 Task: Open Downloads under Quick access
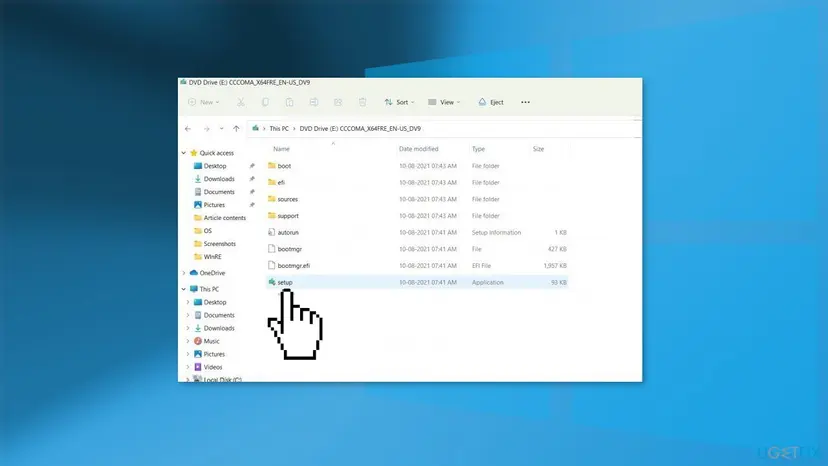[x=219, y=179]
